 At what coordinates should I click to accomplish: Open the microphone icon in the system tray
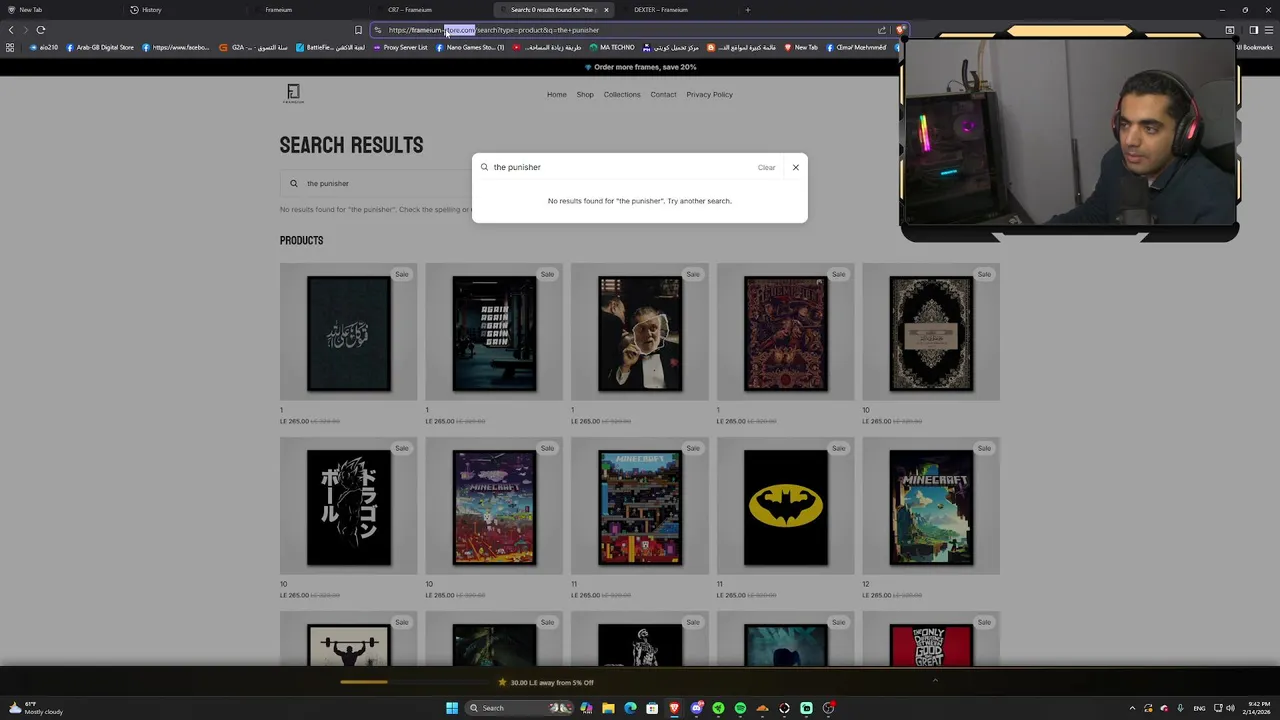pyautogui.click(x=1180, y=708)
